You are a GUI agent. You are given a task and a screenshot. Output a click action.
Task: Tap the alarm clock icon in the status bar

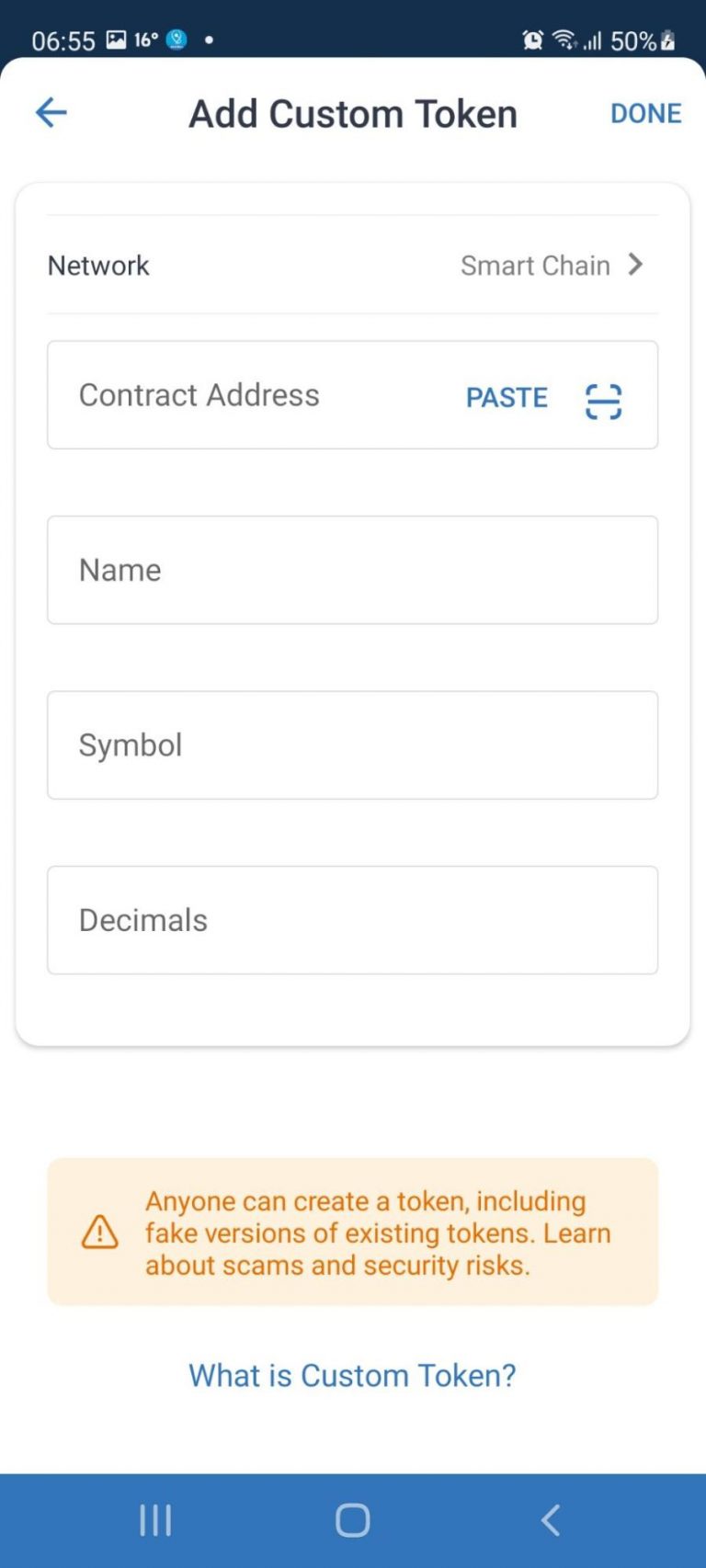530,39
